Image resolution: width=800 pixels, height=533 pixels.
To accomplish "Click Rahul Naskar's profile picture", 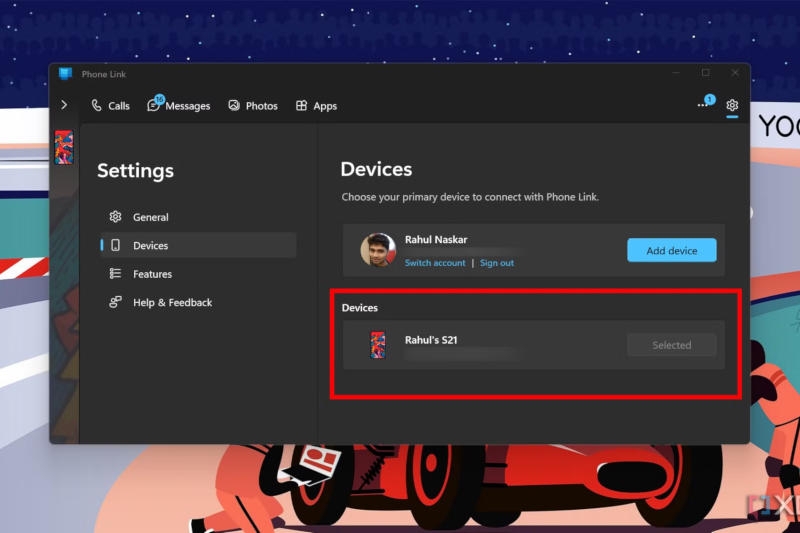I will click(378, 250).
